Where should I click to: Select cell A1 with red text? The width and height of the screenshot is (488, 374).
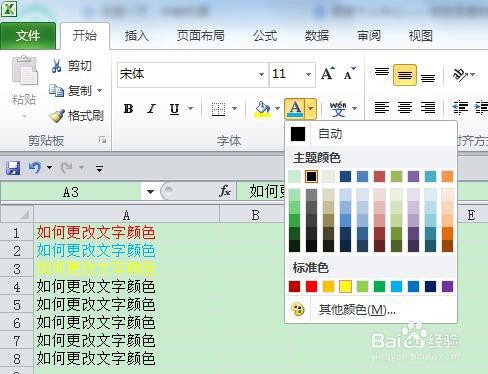coord(126,232)
